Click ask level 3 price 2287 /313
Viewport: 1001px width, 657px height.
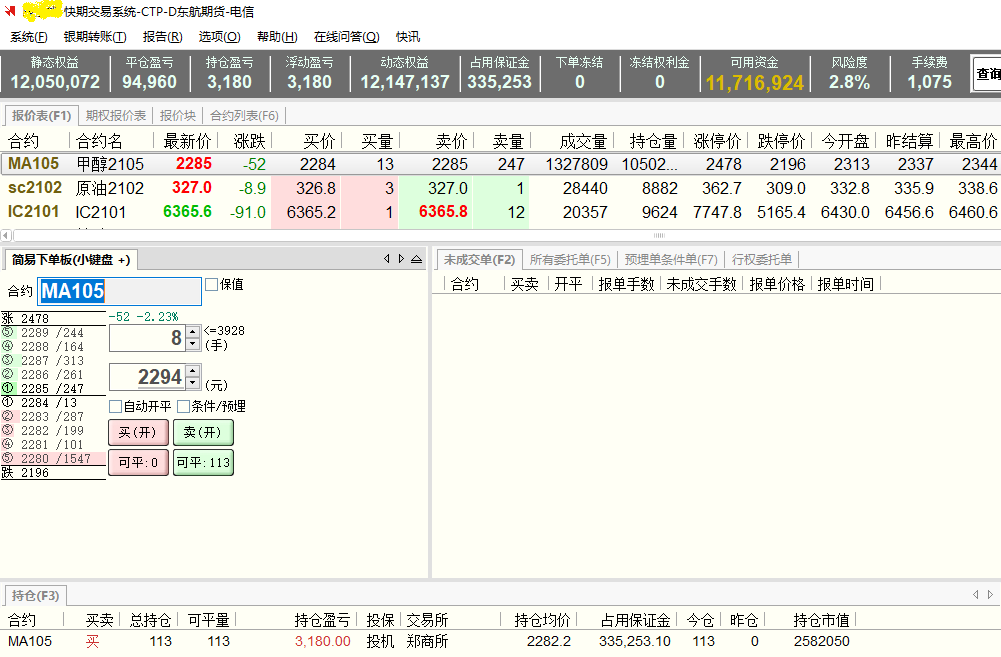click(53, 361)
